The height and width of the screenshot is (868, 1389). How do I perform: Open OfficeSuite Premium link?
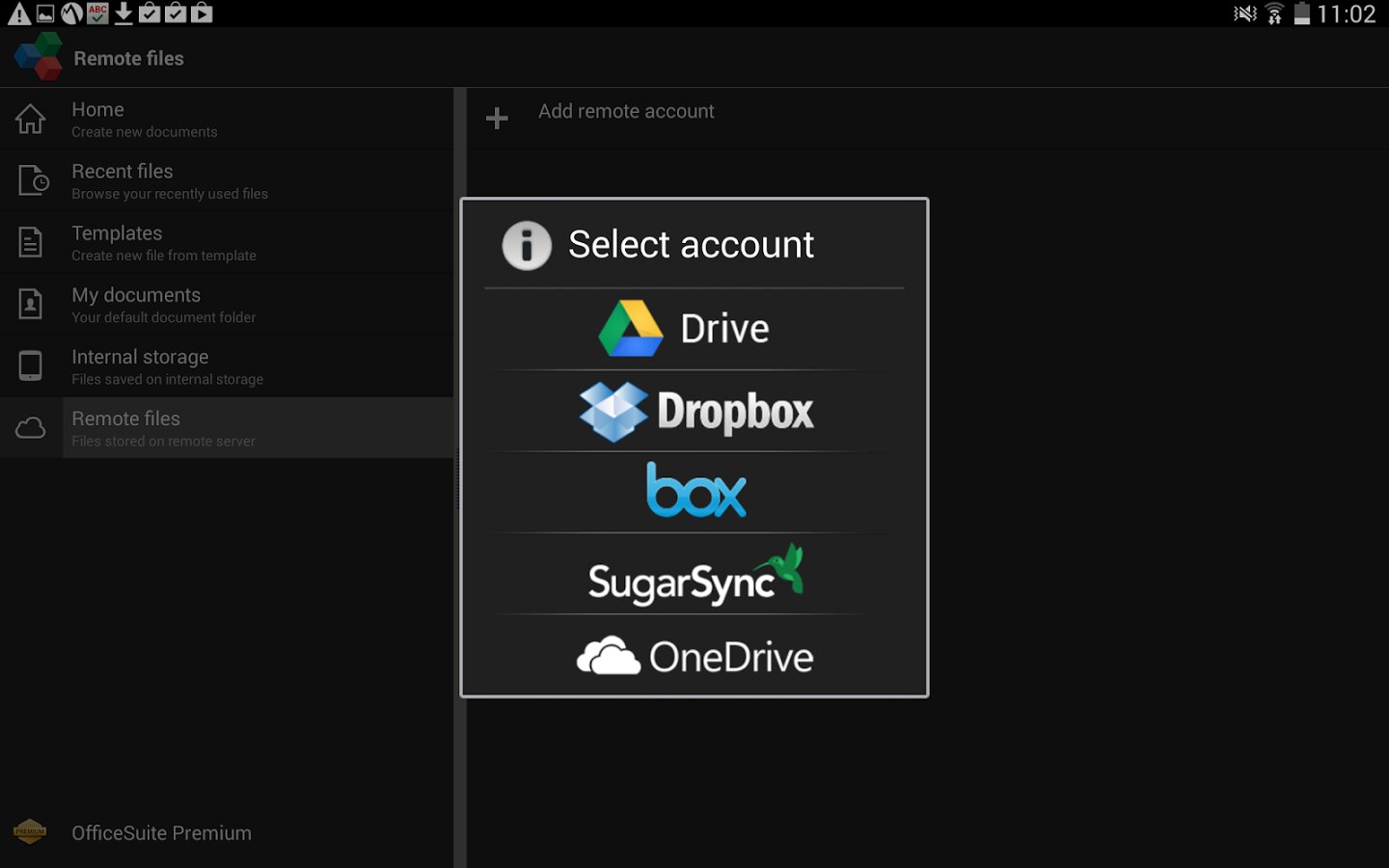(x=161, y=832)
